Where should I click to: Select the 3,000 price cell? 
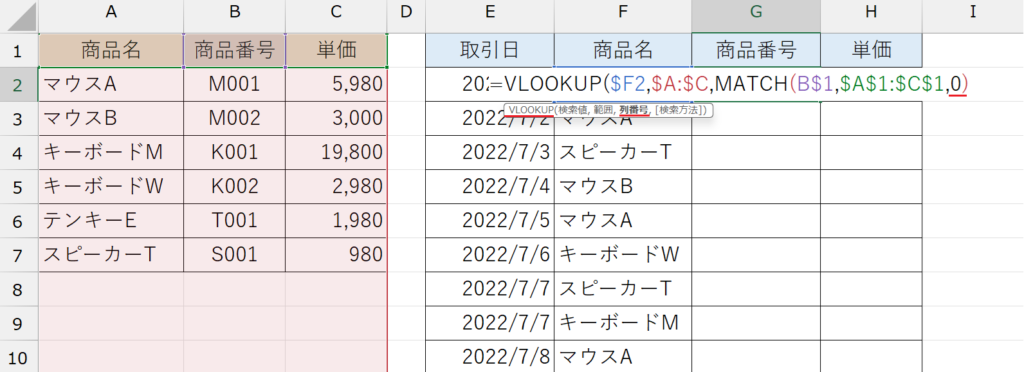point(336,118)
